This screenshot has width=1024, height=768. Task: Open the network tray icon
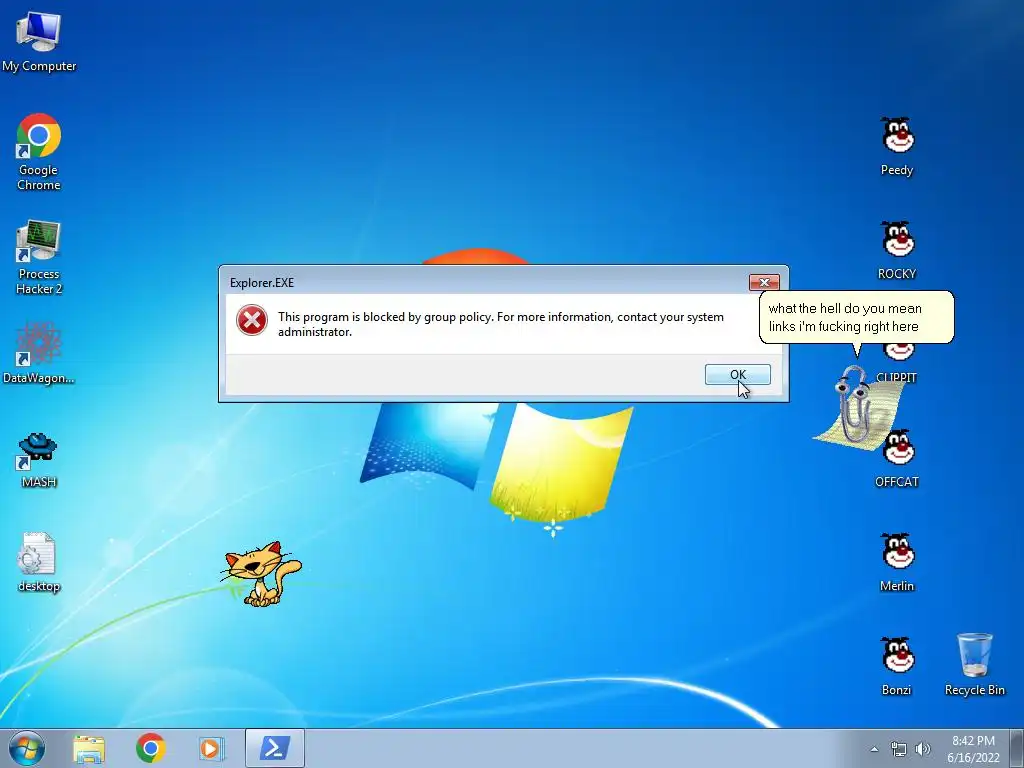[899, 749]
